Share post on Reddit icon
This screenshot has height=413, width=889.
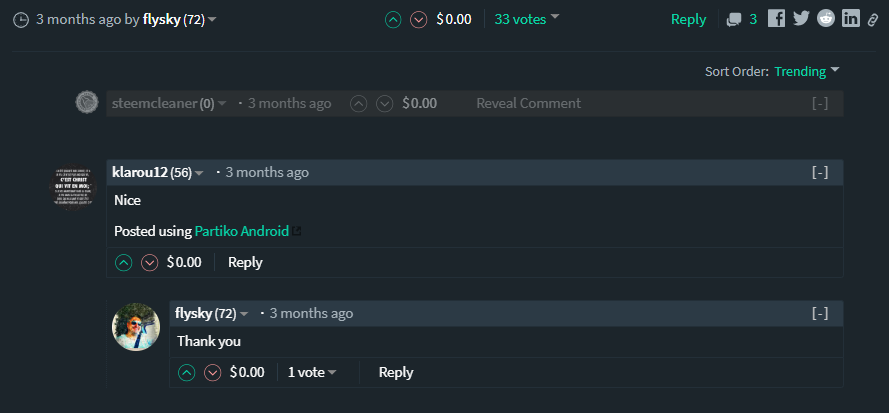826,19
